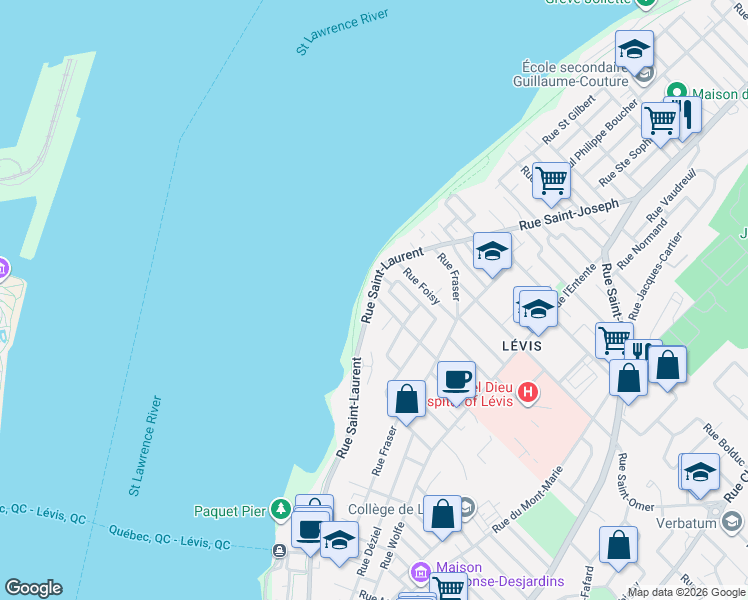Click the Paquet Pier place label

point(230,511)
